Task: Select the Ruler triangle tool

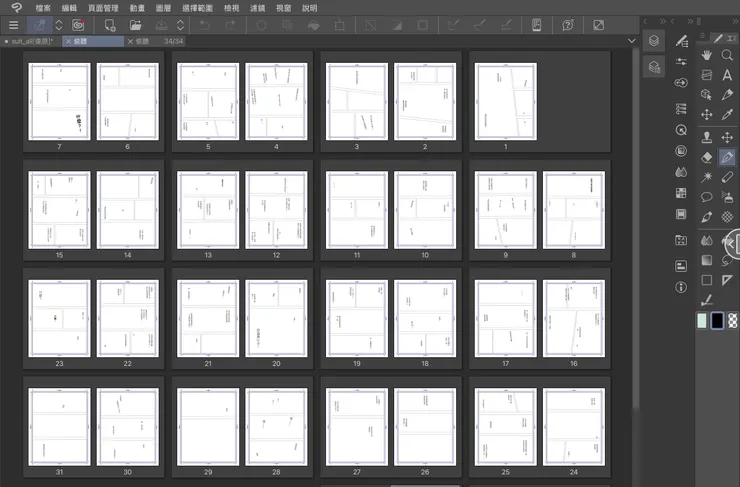Action: [x=727, y=280]
